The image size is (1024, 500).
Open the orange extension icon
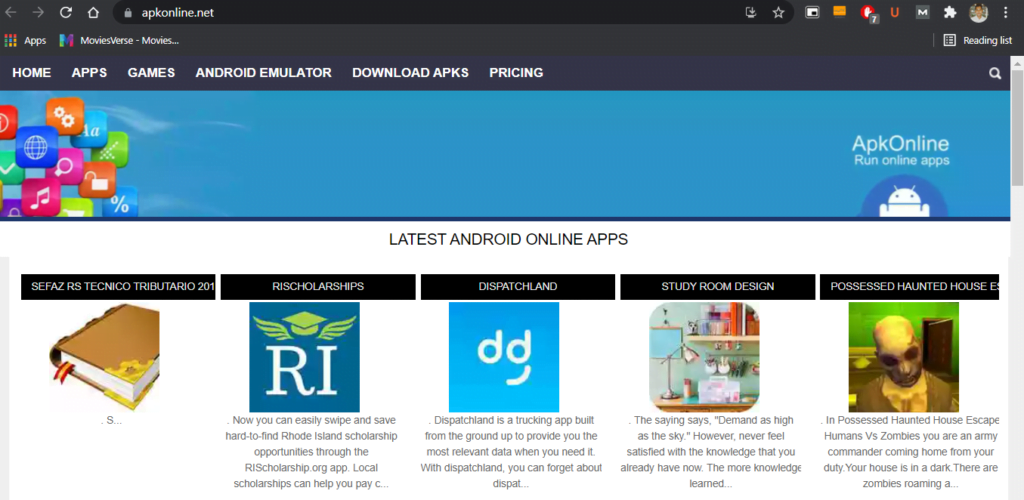tap(840, 11)
